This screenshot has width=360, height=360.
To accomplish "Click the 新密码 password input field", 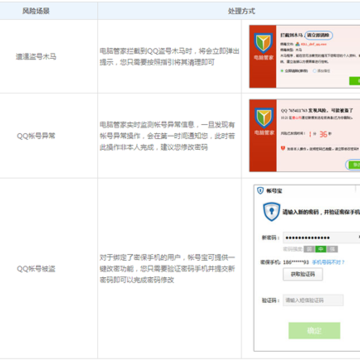I will click(321, 238).
